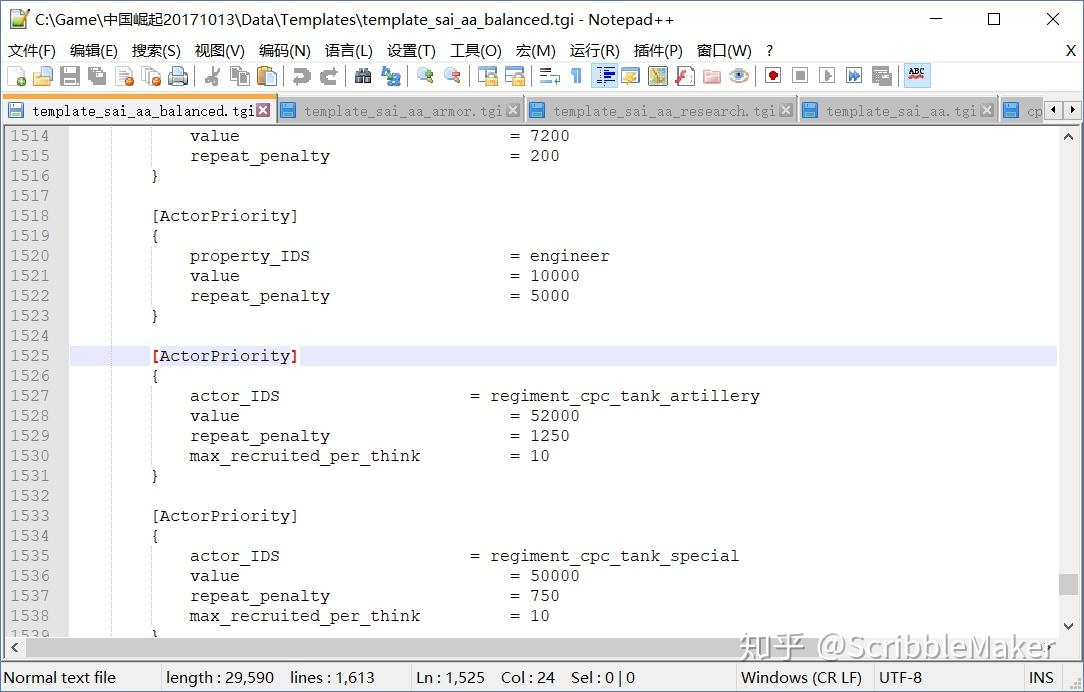
Task: Click the vertical scrollbar thumb
Action: (x=1069, y=584)
